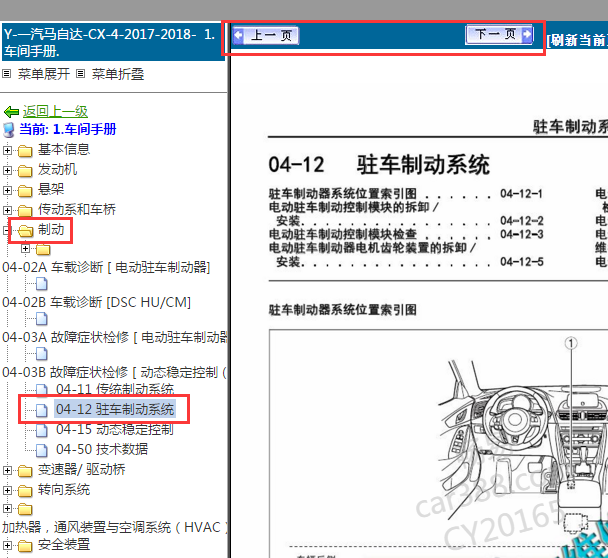Select 传动系和车桥 in the tree
The width and height of the screenshot is (608, 558).
point(77,210)
